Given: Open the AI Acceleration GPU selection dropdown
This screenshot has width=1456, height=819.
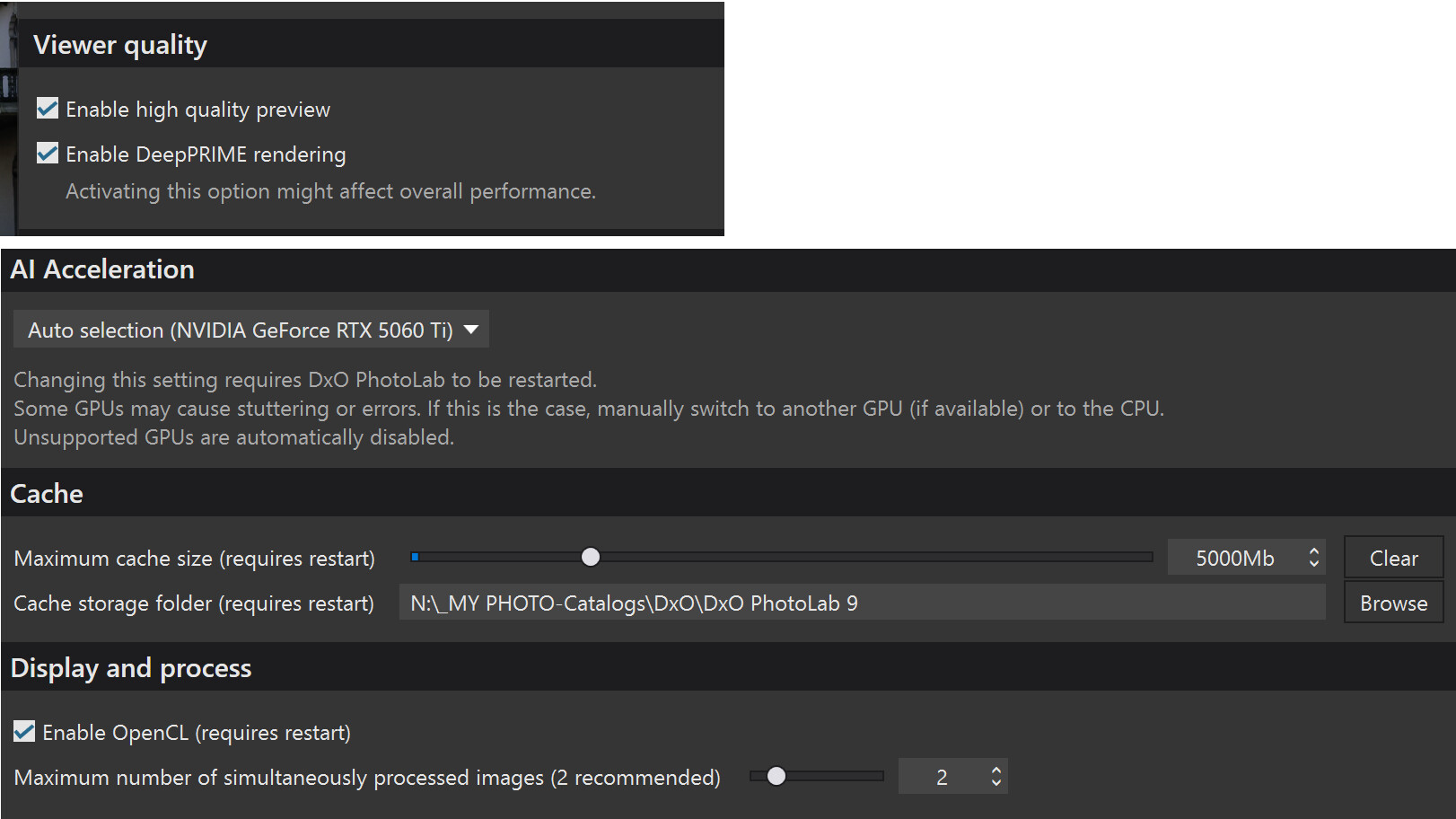Looking at the screenshot, I should [250, 330].
